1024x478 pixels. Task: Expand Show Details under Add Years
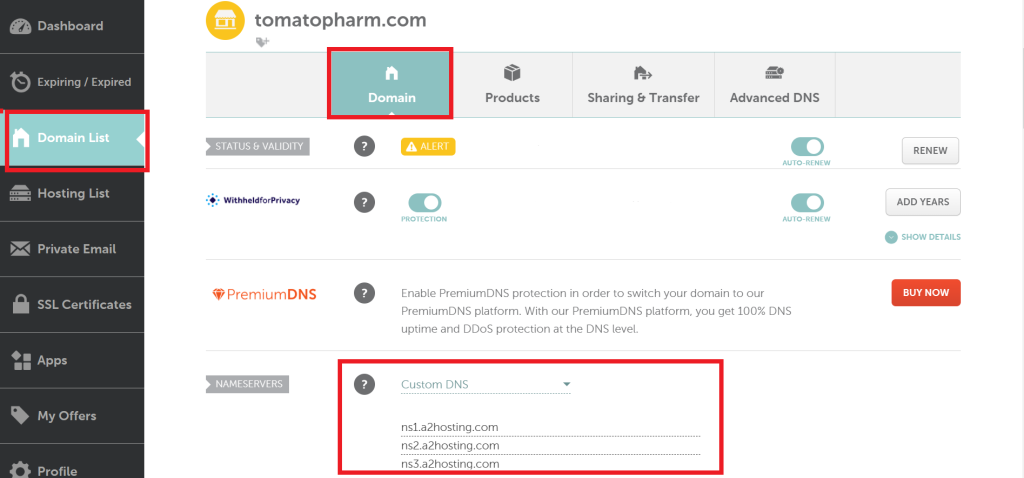923,237
